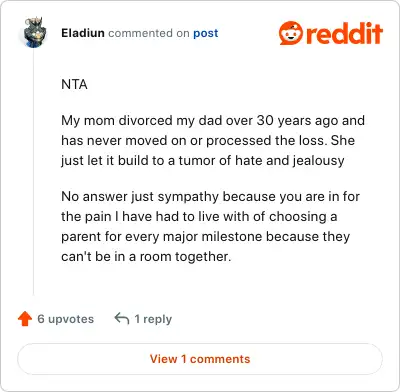Click the line "No answer just sympathy"
This screenshot has height=392, width=400.
click(211, 196)
